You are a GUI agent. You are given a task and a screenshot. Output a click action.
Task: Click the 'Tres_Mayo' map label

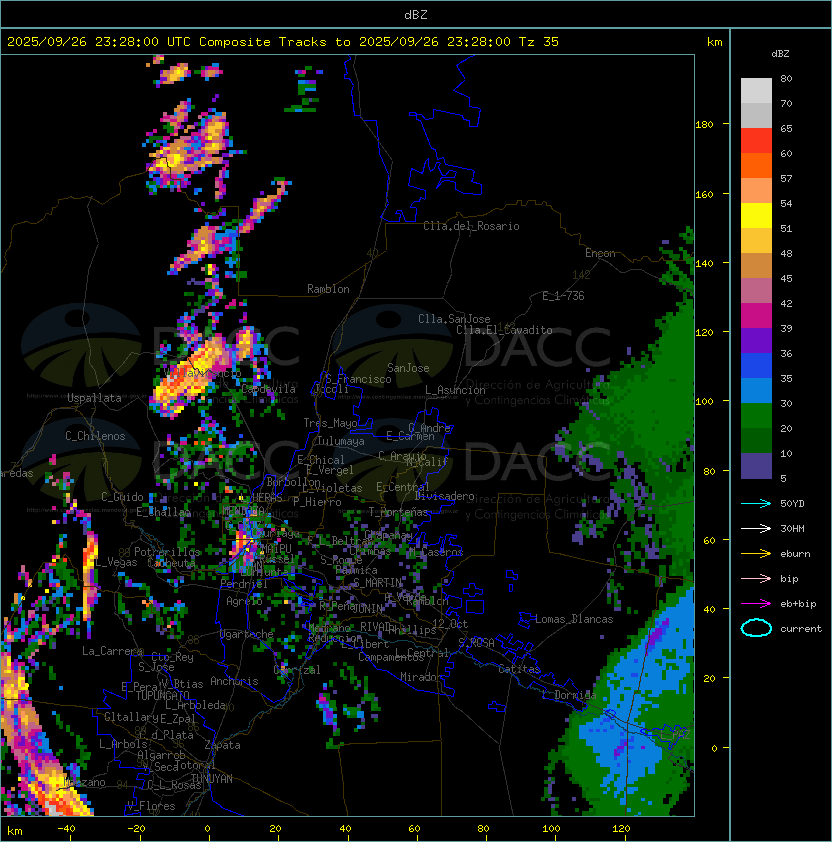[330, 423]
